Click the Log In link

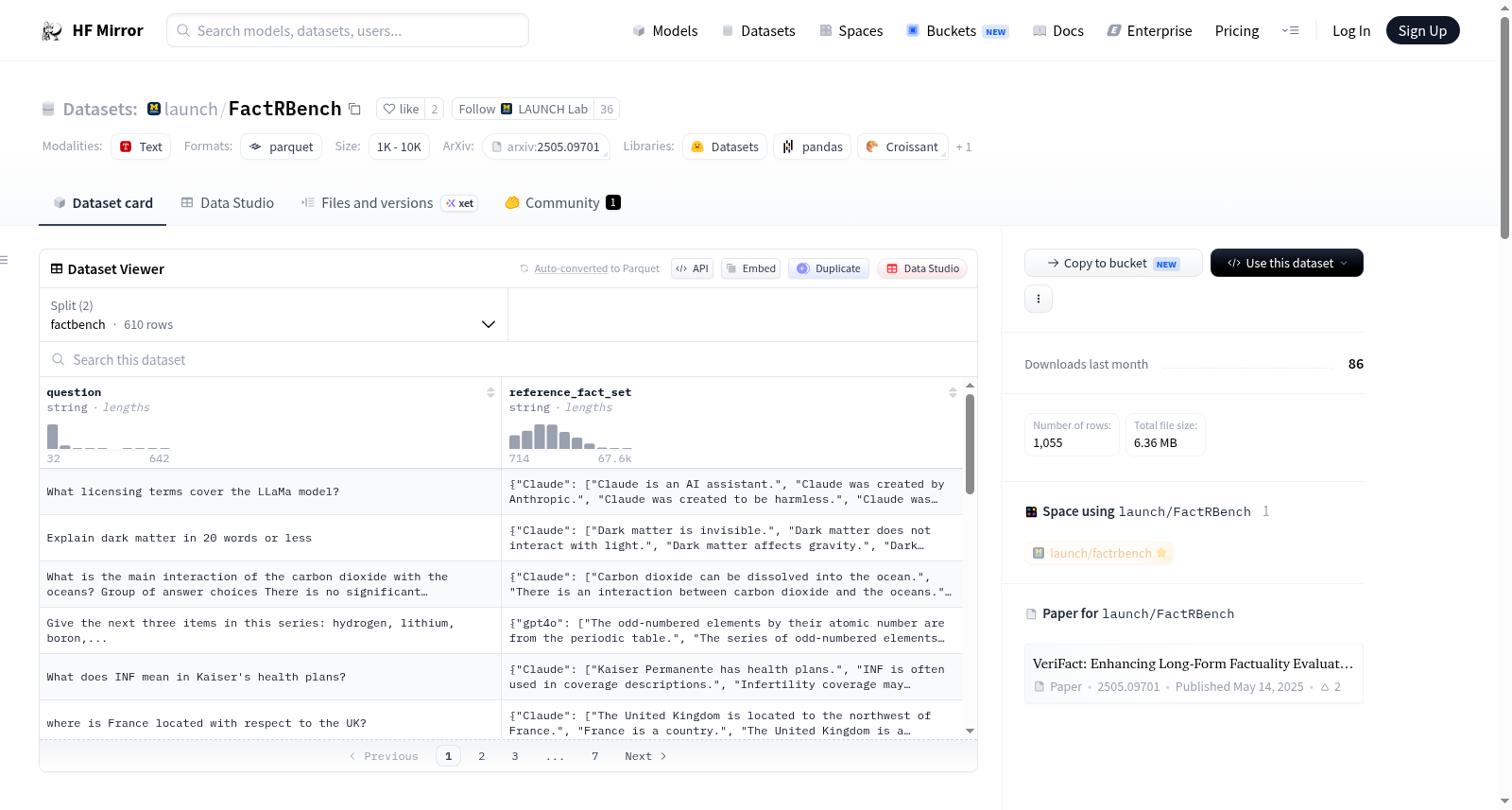pyautogui.click(x=1351, y=30)
